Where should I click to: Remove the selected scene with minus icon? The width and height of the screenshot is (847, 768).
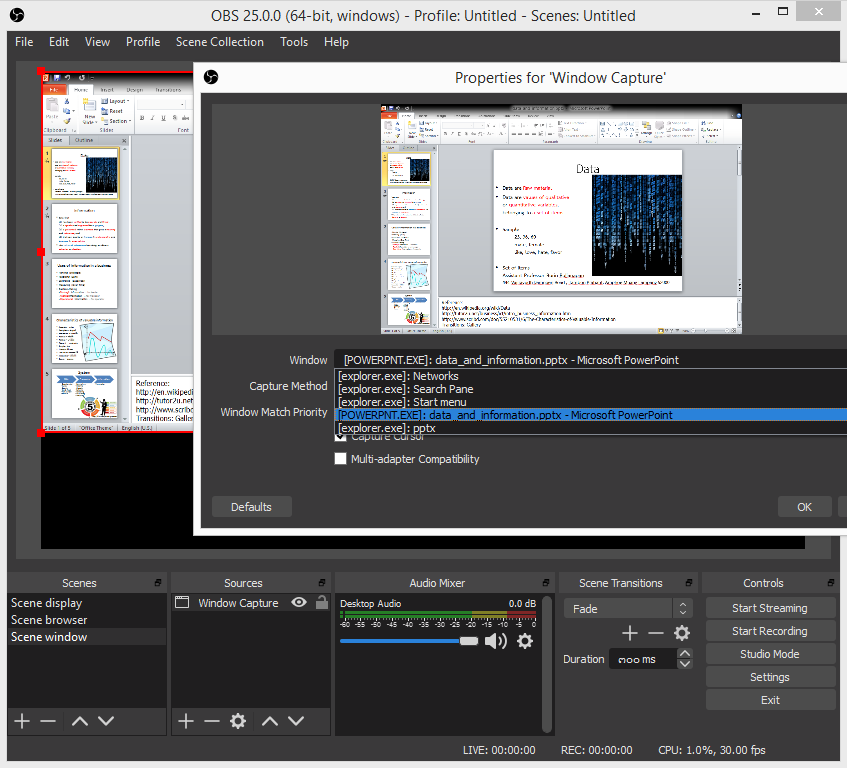point(48,721)
